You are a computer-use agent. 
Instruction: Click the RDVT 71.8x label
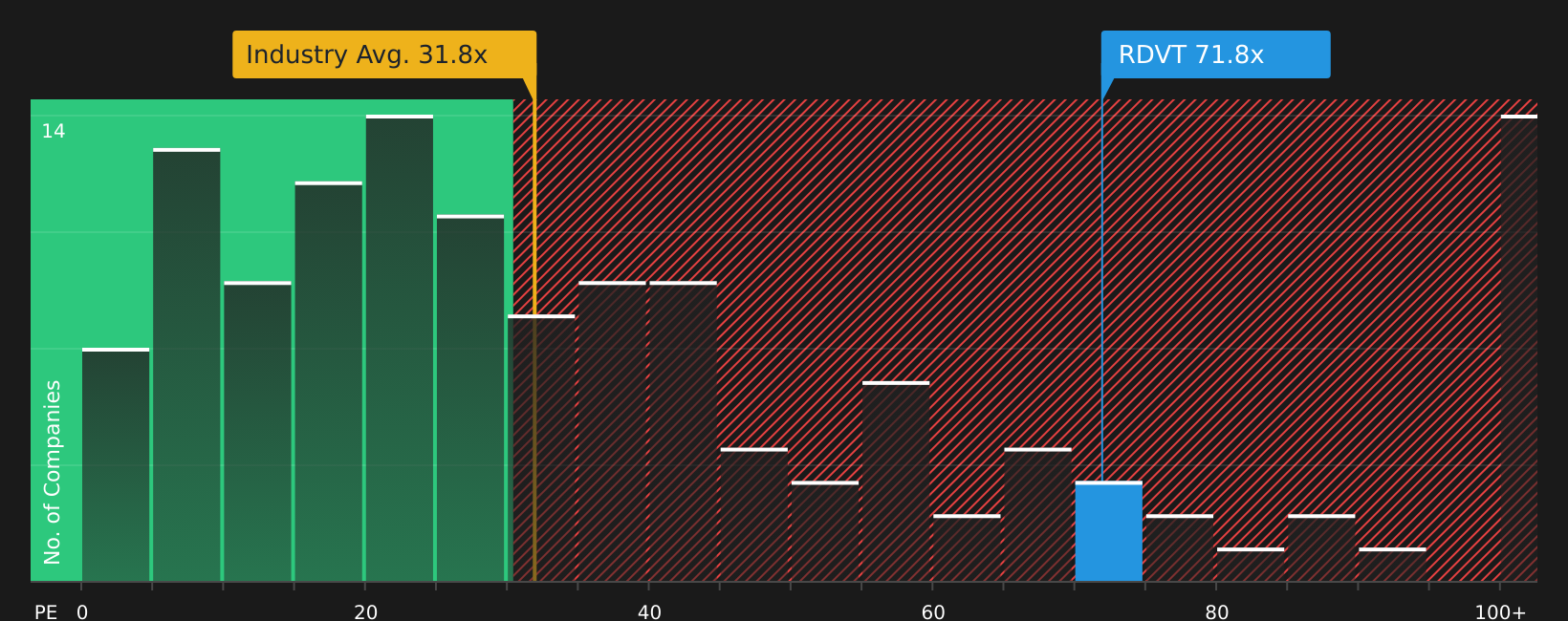coord(1215,54)
